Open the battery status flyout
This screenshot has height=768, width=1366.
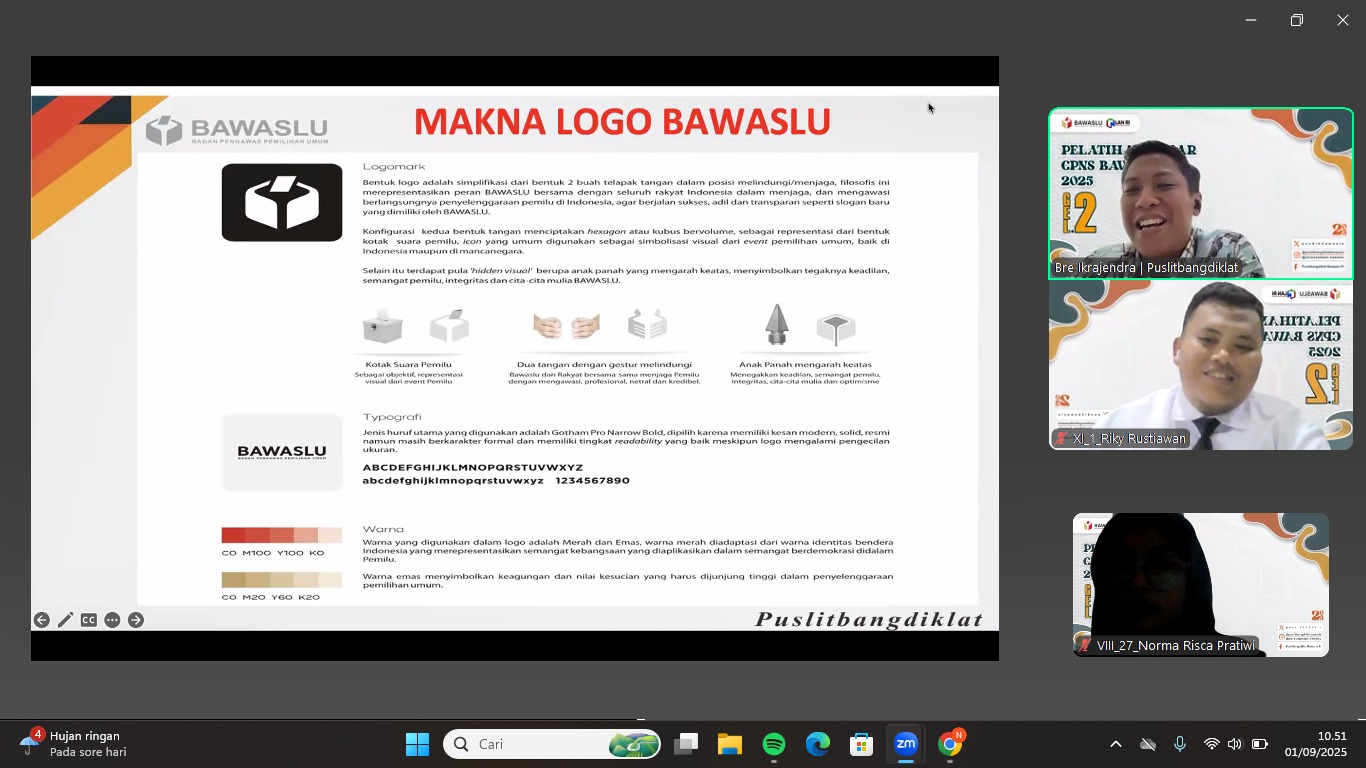[1261, 744]
